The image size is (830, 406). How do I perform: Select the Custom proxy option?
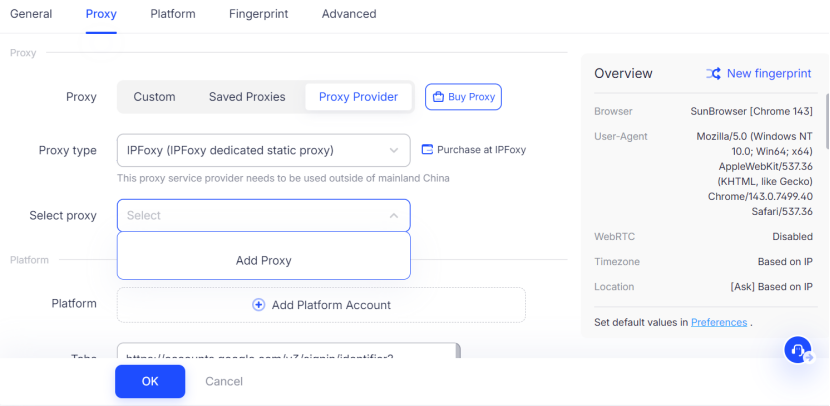[154, 97]
